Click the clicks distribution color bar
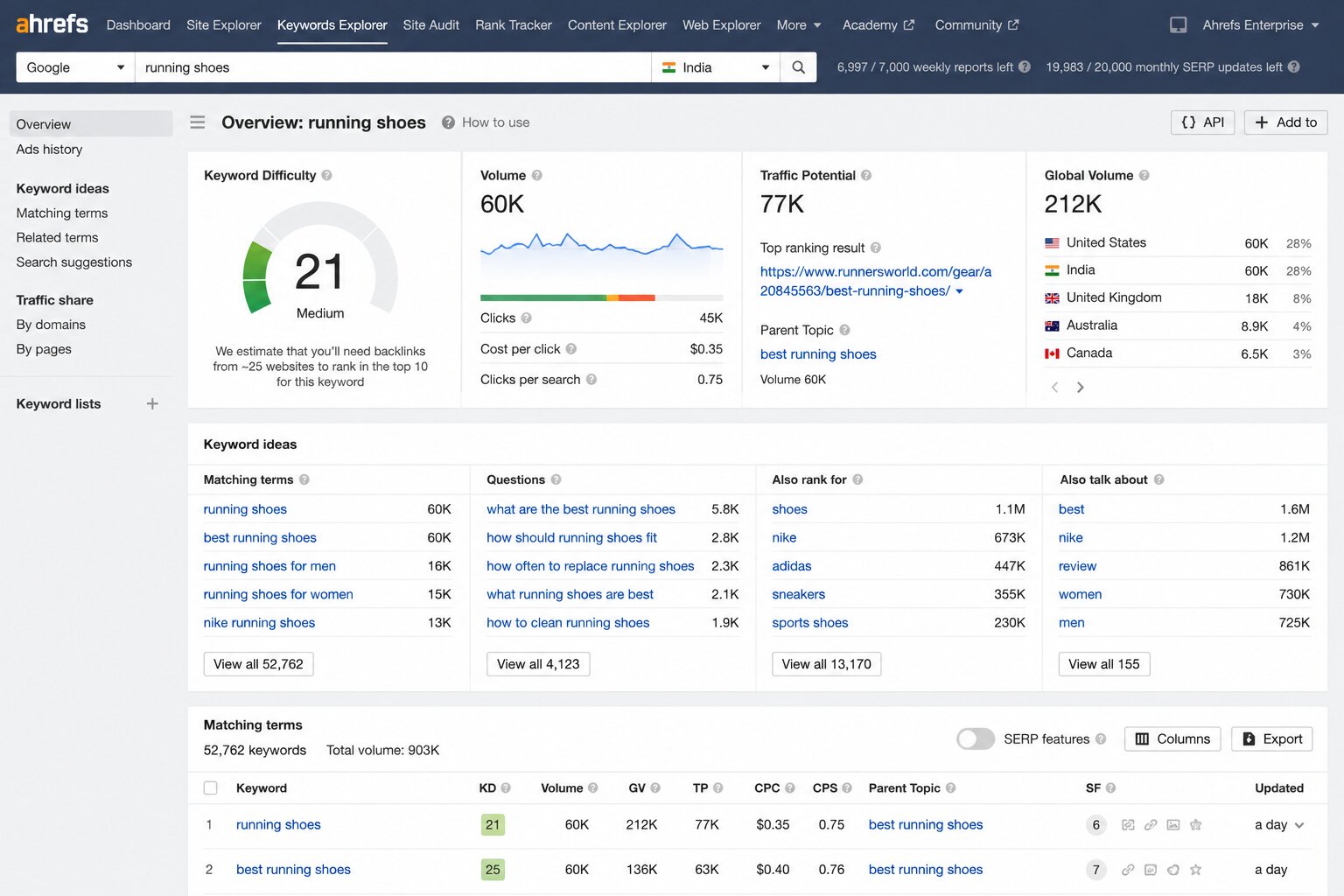 [601, 297]
